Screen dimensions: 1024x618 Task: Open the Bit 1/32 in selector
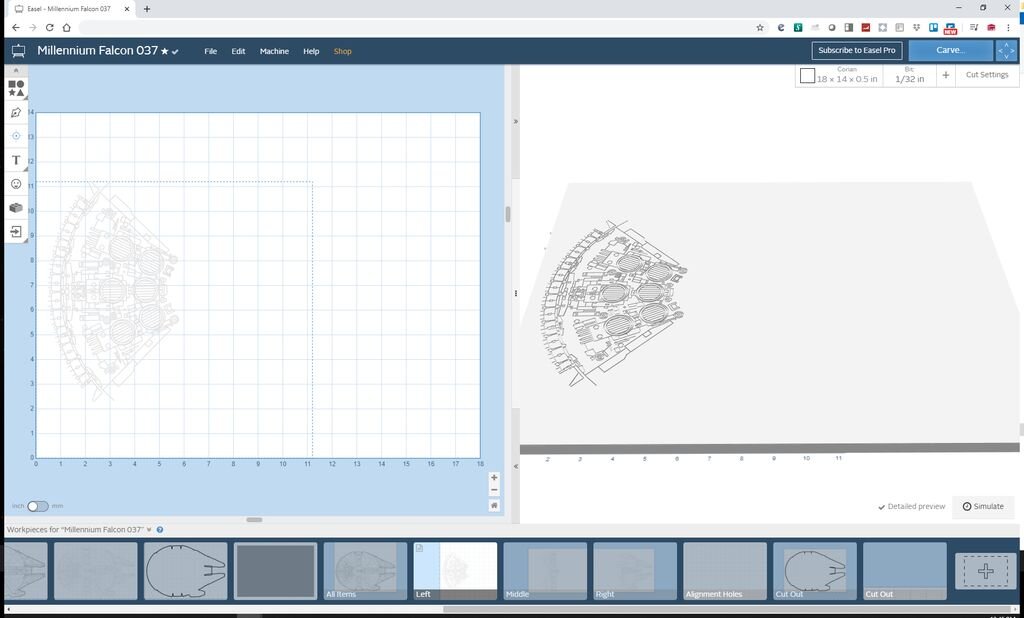tap(910, 75)
